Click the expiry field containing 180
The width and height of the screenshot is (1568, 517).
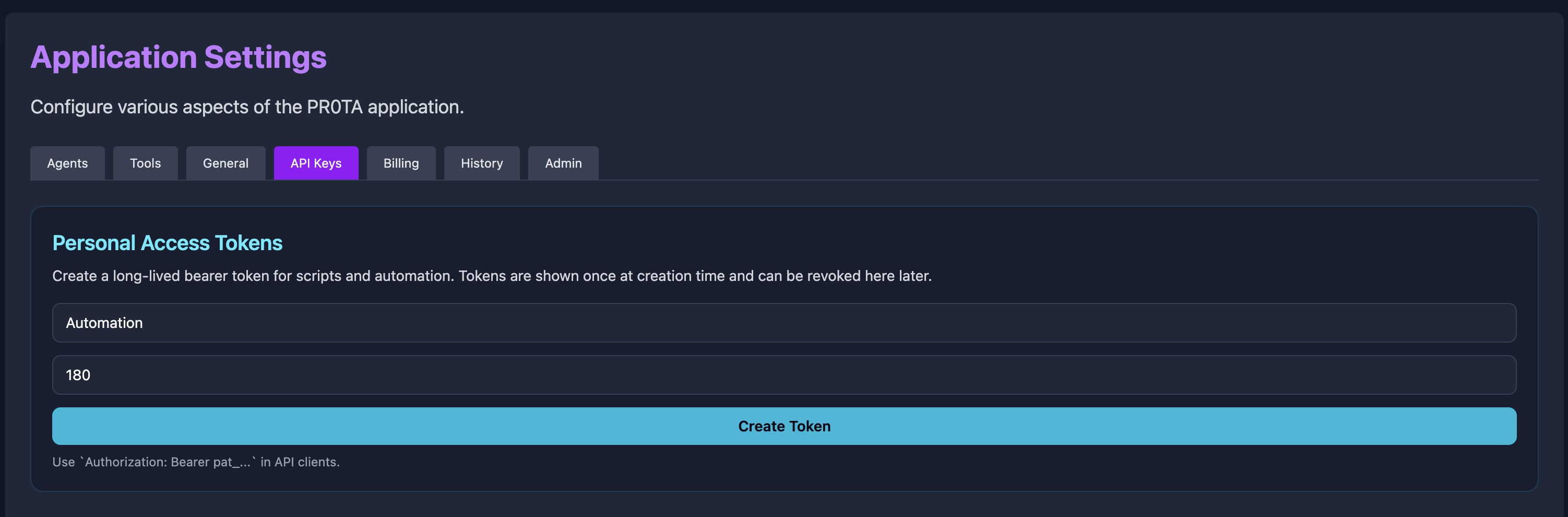[783, 374]
